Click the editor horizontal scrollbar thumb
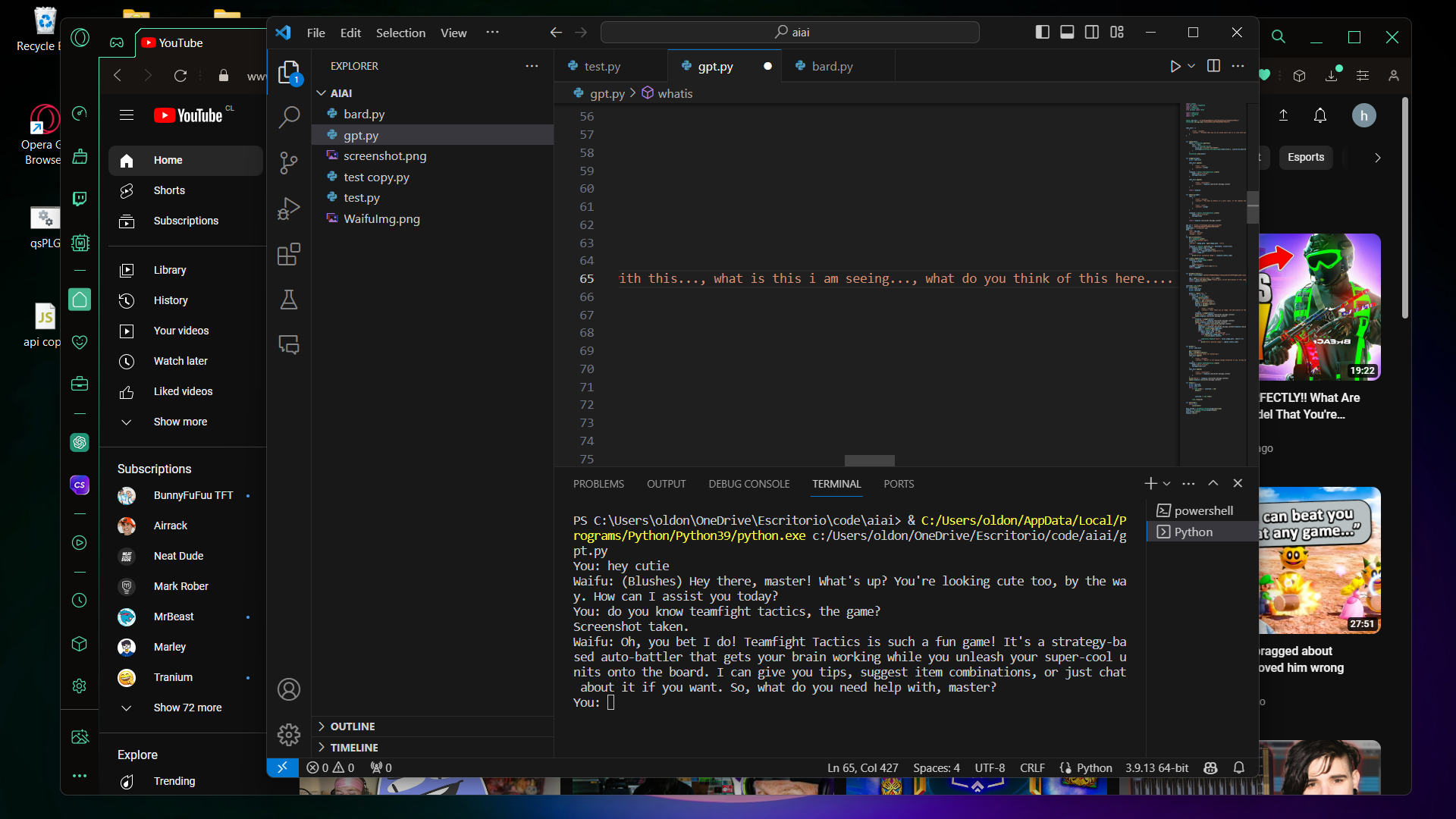This screenshot has width=1456, height=819. pyautogui.click(x=869, y=461)
